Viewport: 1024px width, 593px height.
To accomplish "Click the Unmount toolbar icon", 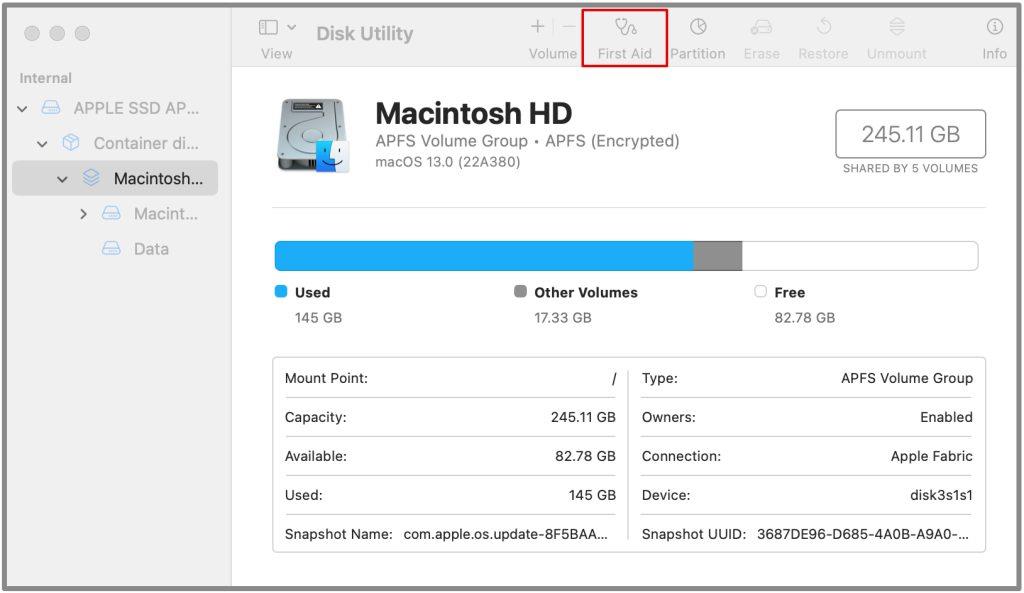I will click(x=897, y=27).
